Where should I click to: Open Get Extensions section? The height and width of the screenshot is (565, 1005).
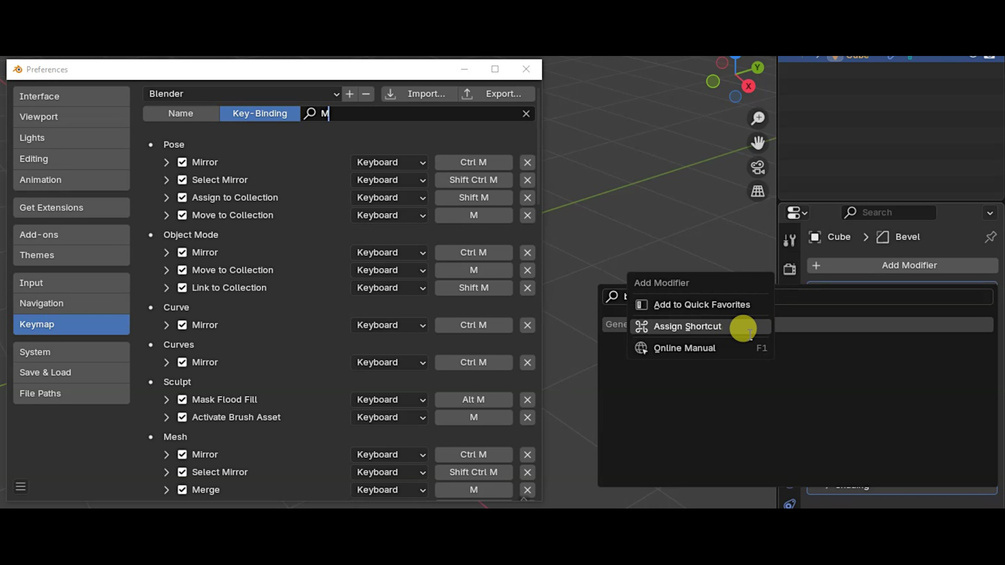[71, 208]
